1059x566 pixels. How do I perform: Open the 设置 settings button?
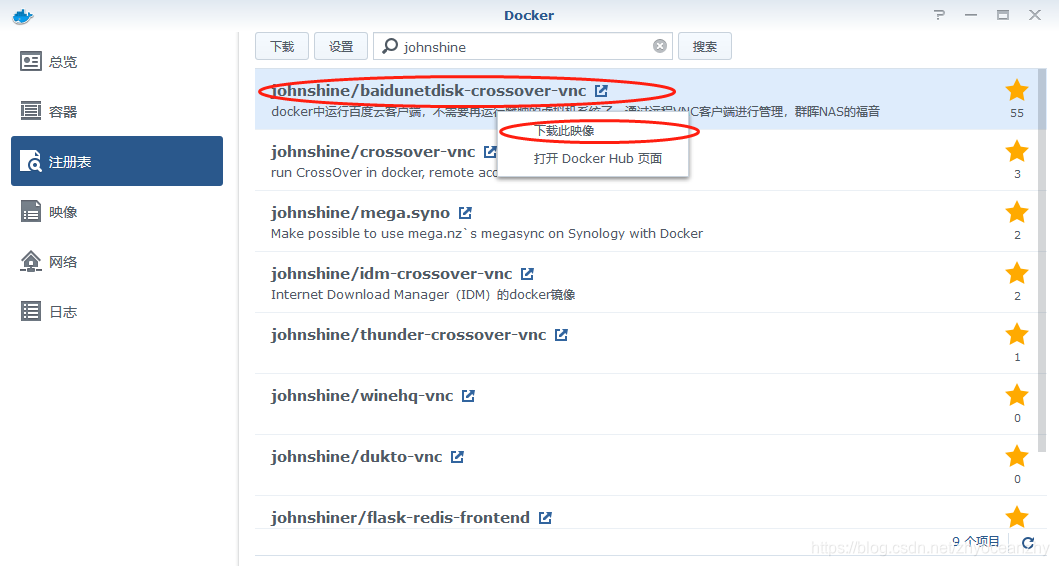[341, 47]
